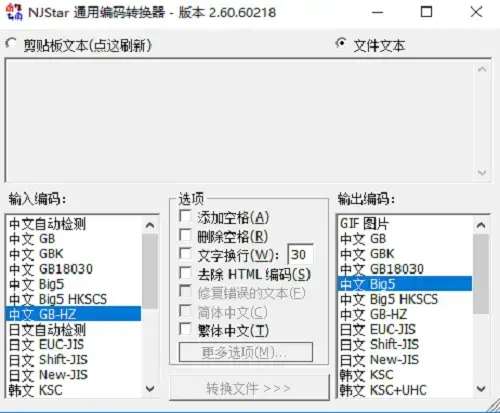Click the input encoding list scroll down arrow
The image size is (500, 413).
click(x=150, y=389)
